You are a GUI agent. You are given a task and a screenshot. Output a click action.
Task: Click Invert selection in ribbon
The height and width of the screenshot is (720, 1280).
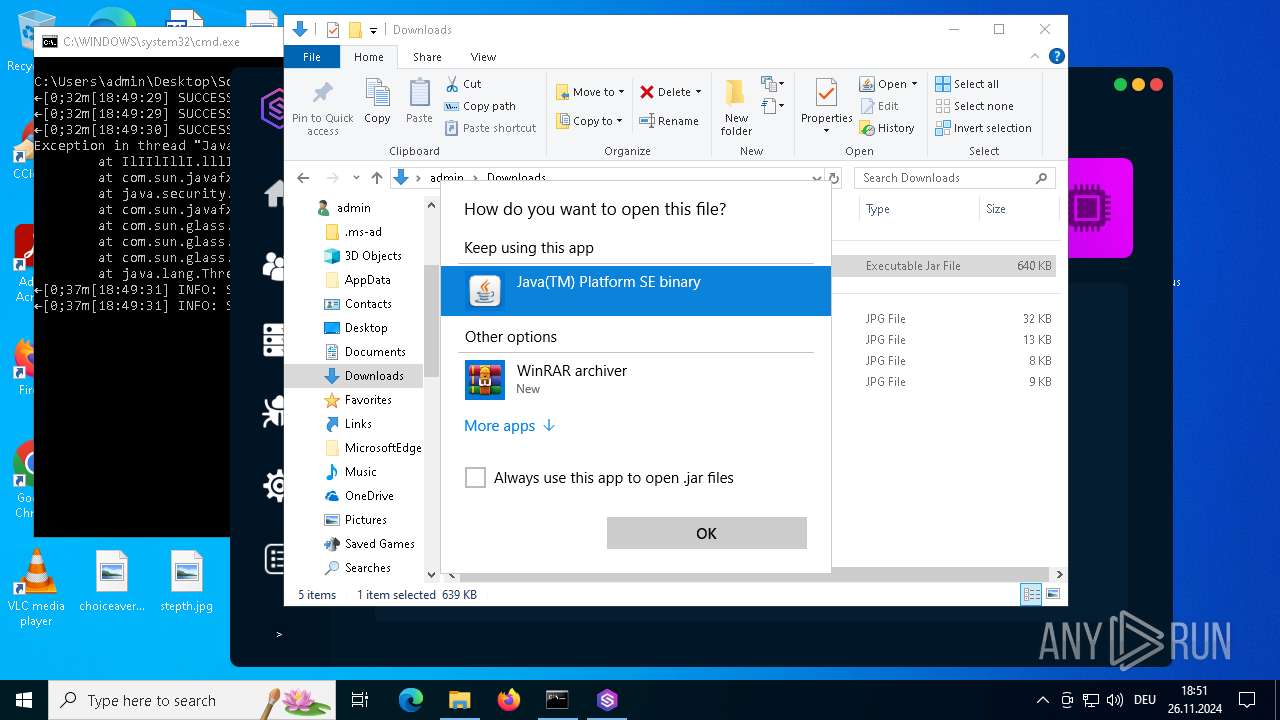pyautogui.click(x=983, y=128)
